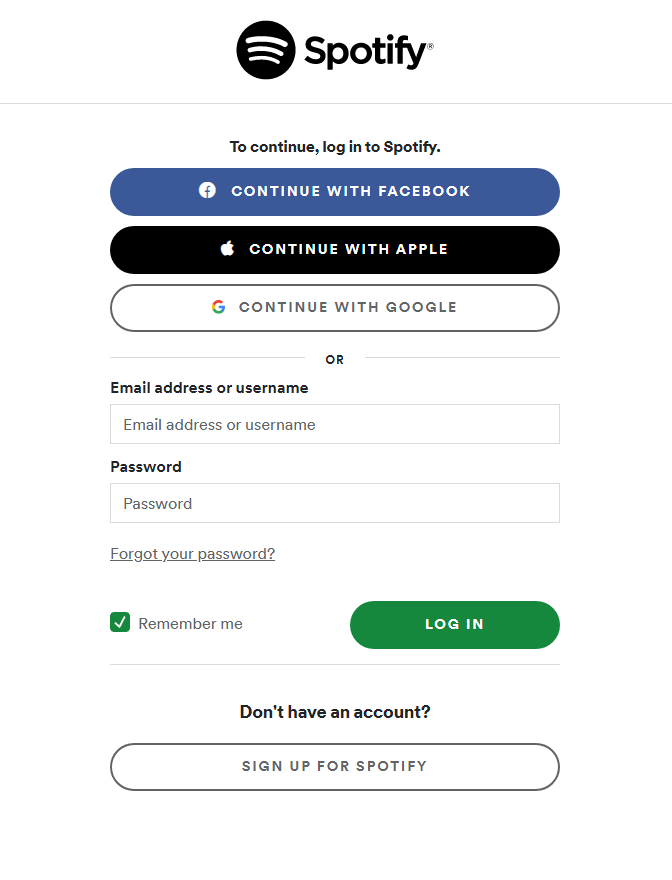The width and height of the screenshot is (672, 880).
Task: Choose Sign Up For Spotify
Action: [334, 767]
